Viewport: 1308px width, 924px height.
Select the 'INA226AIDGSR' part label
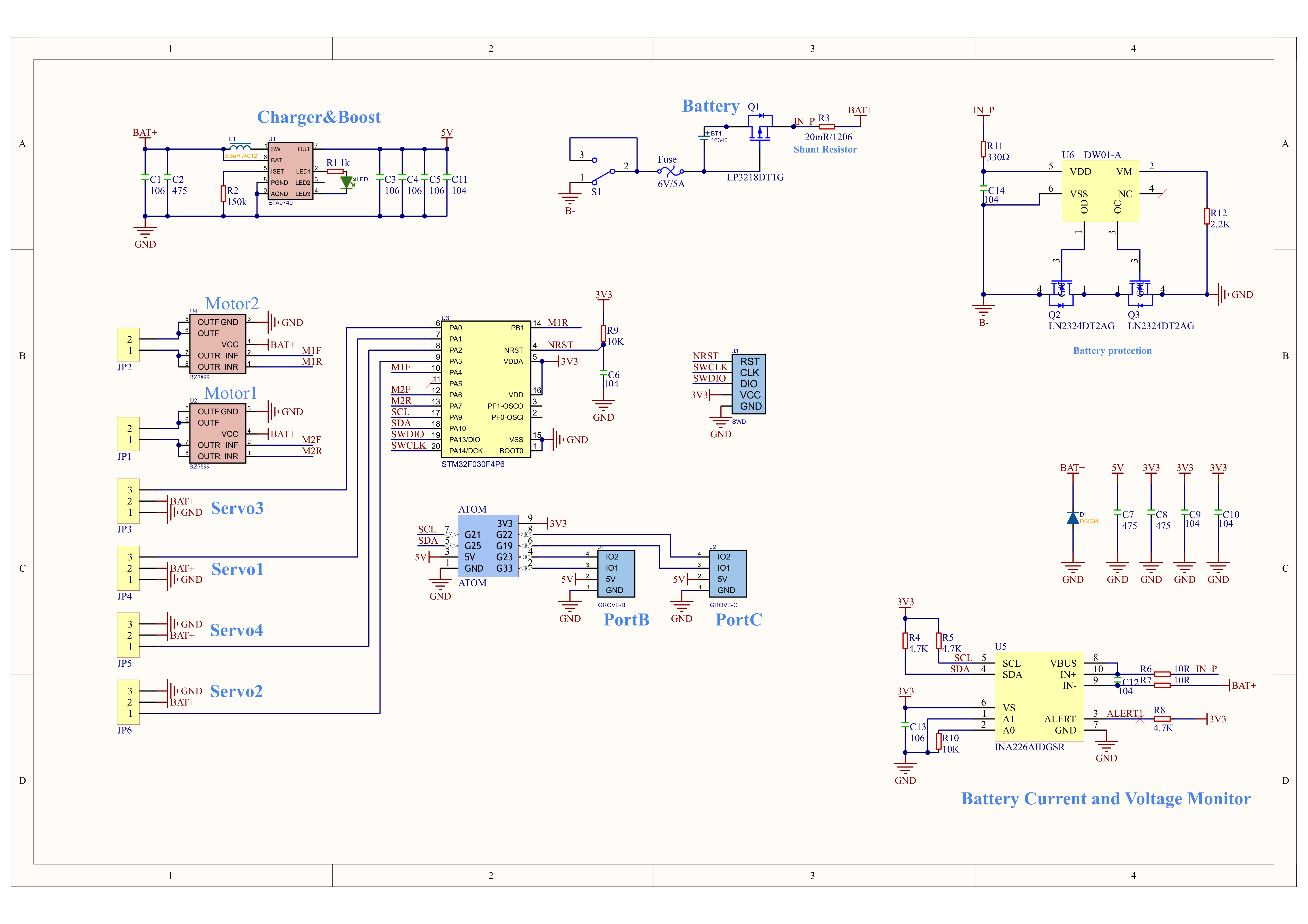pyautogui.click(x=1029, y=747)
